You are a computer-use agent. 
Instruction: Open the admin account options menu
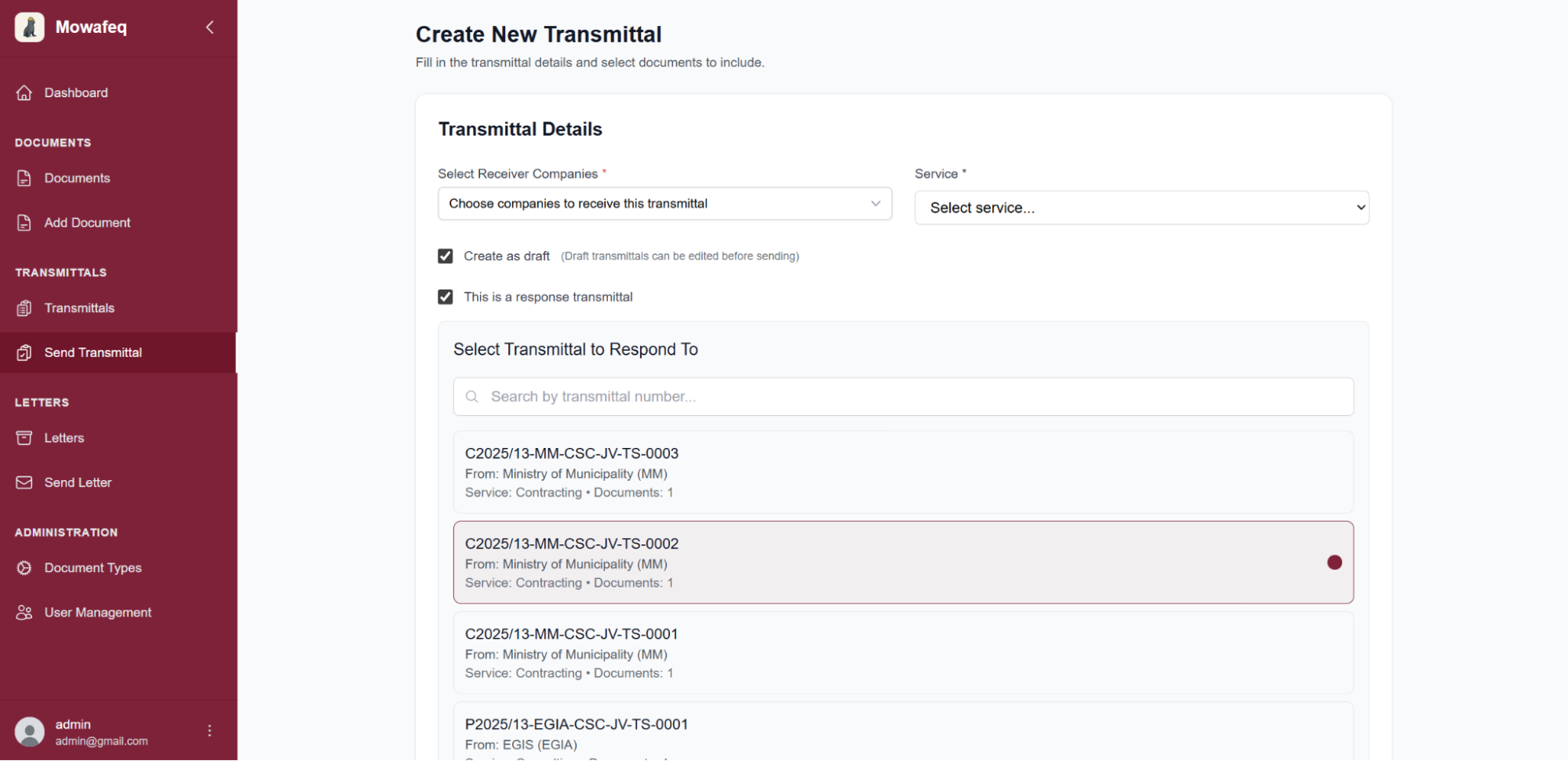point(209,730)
